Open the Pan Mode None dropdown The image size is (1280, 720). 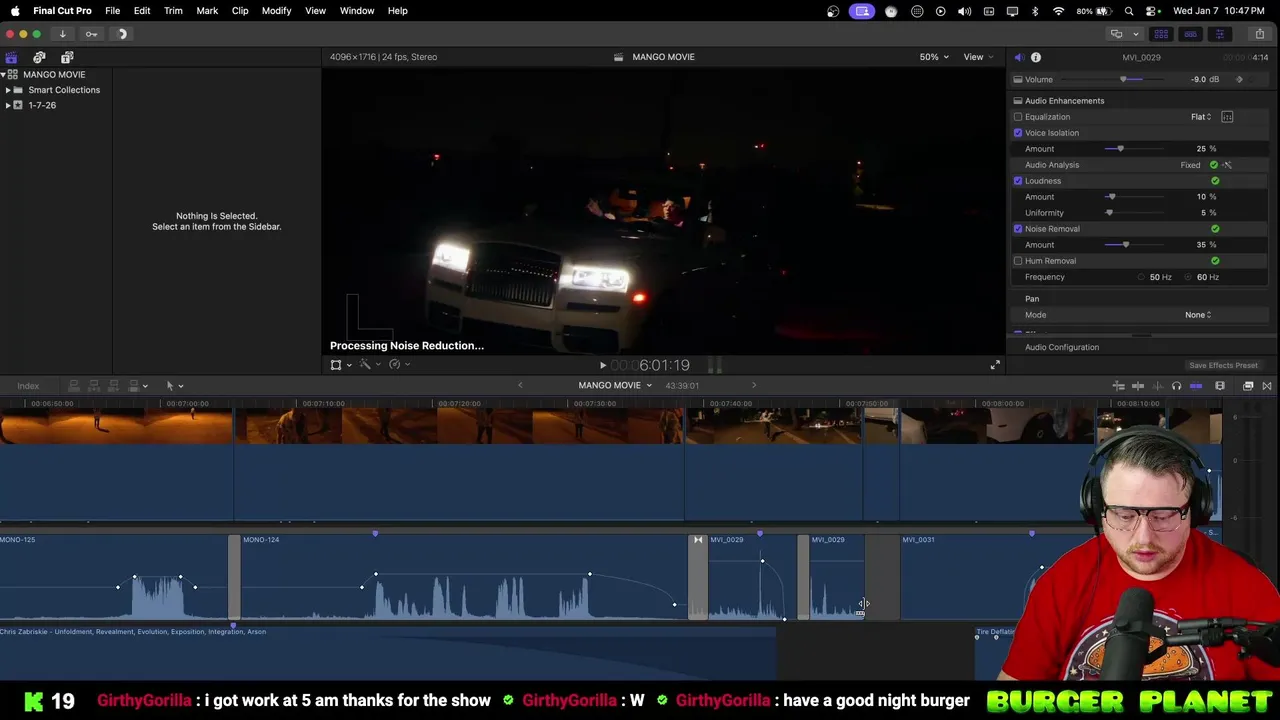pyautogui.click(x=1198, y=315)
